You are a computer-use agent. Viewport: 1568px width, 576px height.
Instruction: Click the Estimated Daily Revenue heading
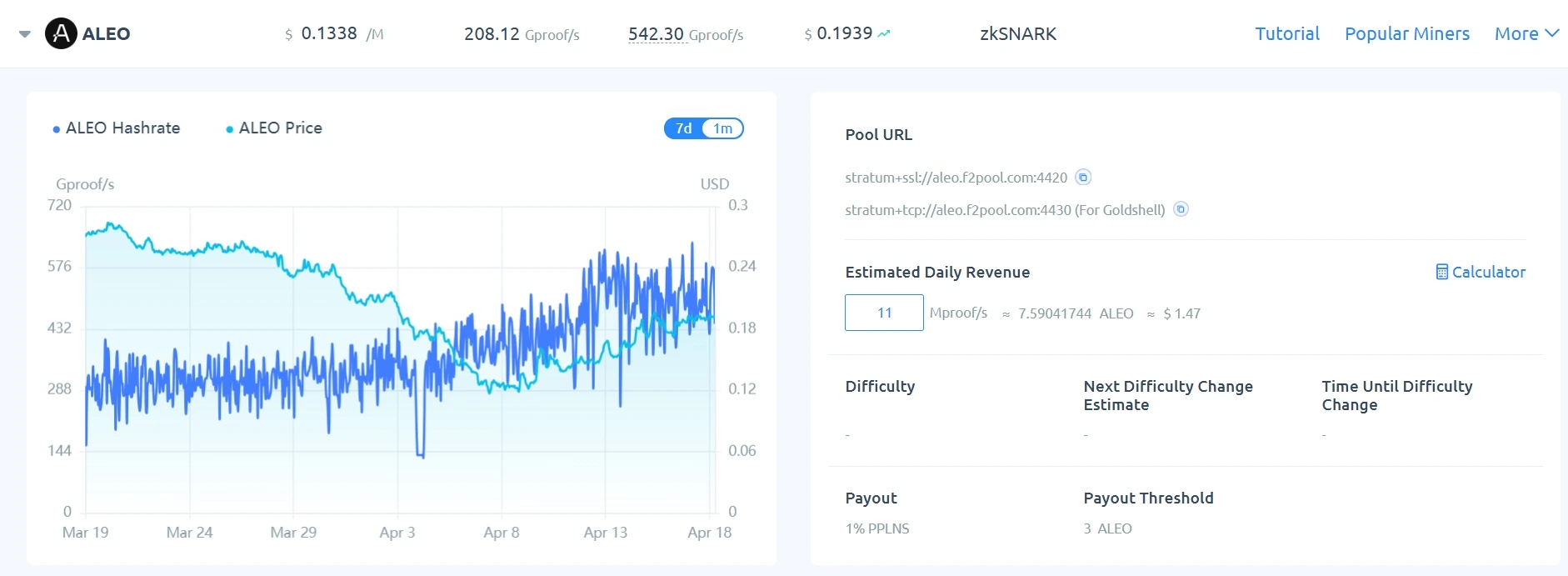[937, 273]
